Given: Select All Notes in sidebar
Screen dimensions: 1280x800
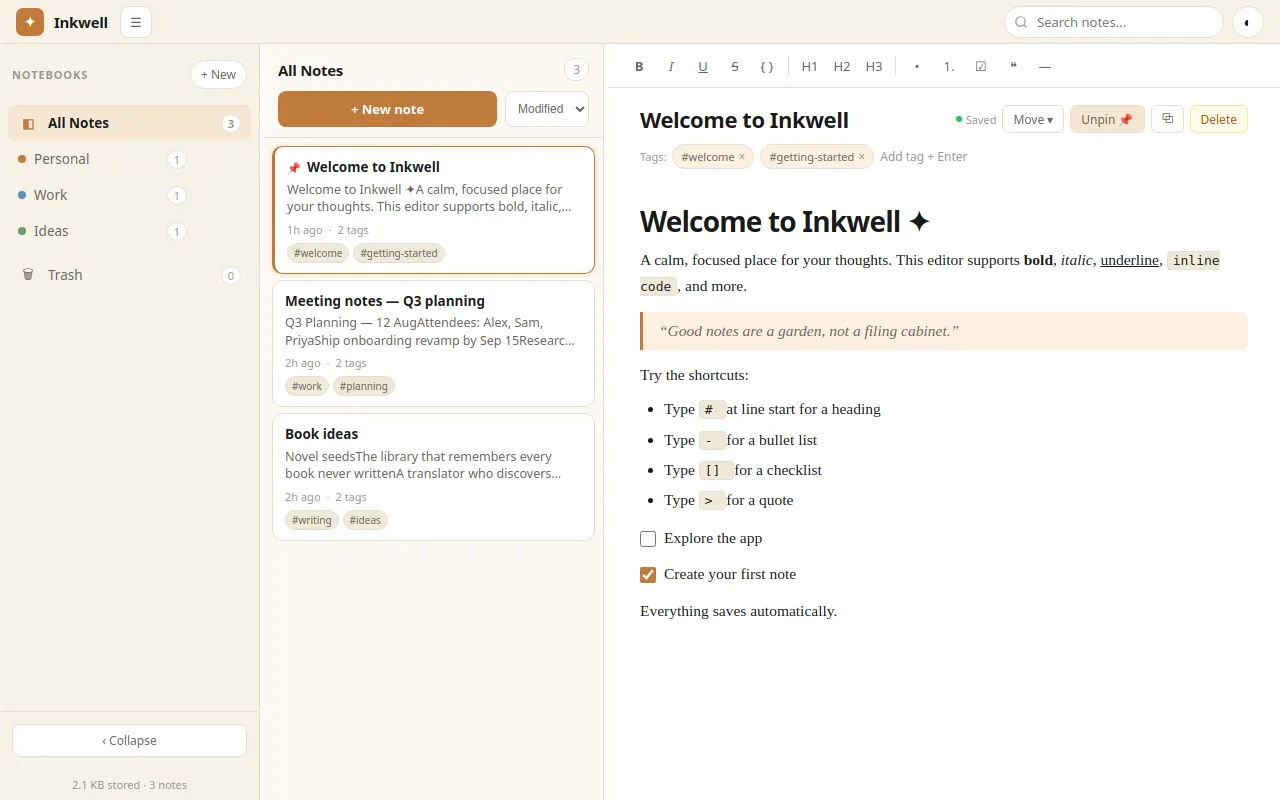Looking at the screenshot, I should click(x=129, y=123).
